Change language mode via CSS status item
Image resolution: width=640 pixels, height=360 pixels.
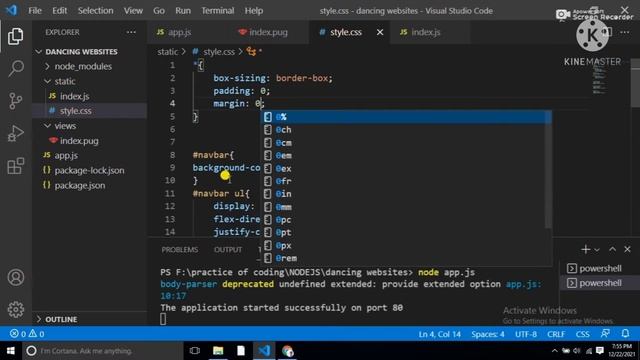582,334
